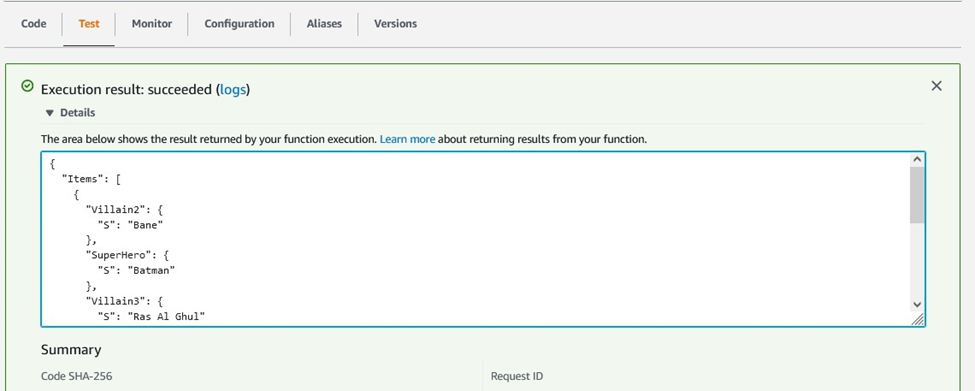Open the Versions tab
975x391 pixels.
point(395,24)
